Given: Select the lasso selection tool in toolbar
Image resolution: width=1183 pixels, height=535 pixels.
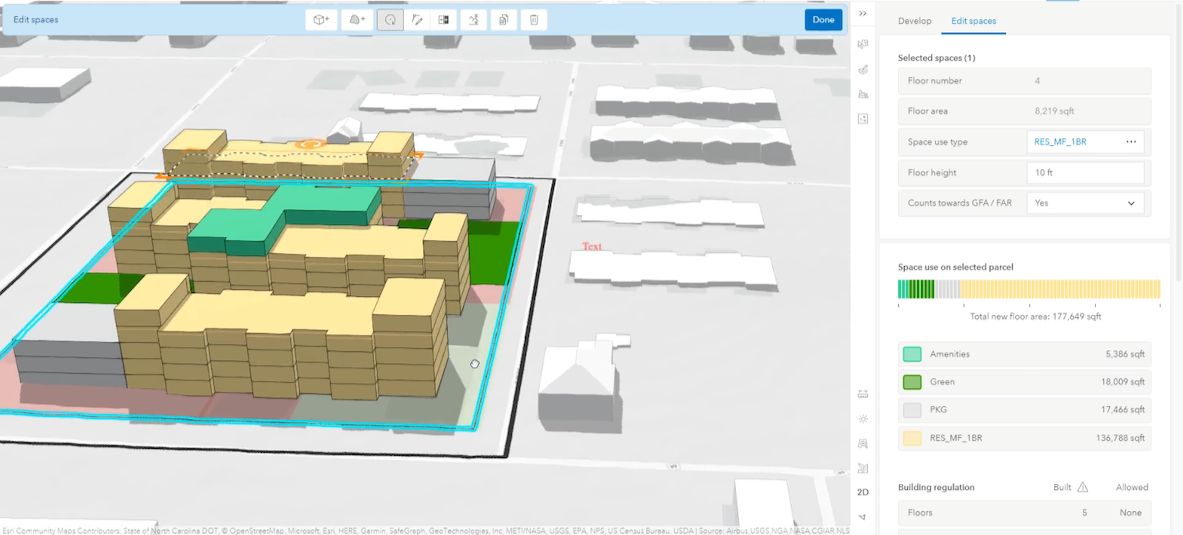Looking at the screenshot, I should 390,20.
